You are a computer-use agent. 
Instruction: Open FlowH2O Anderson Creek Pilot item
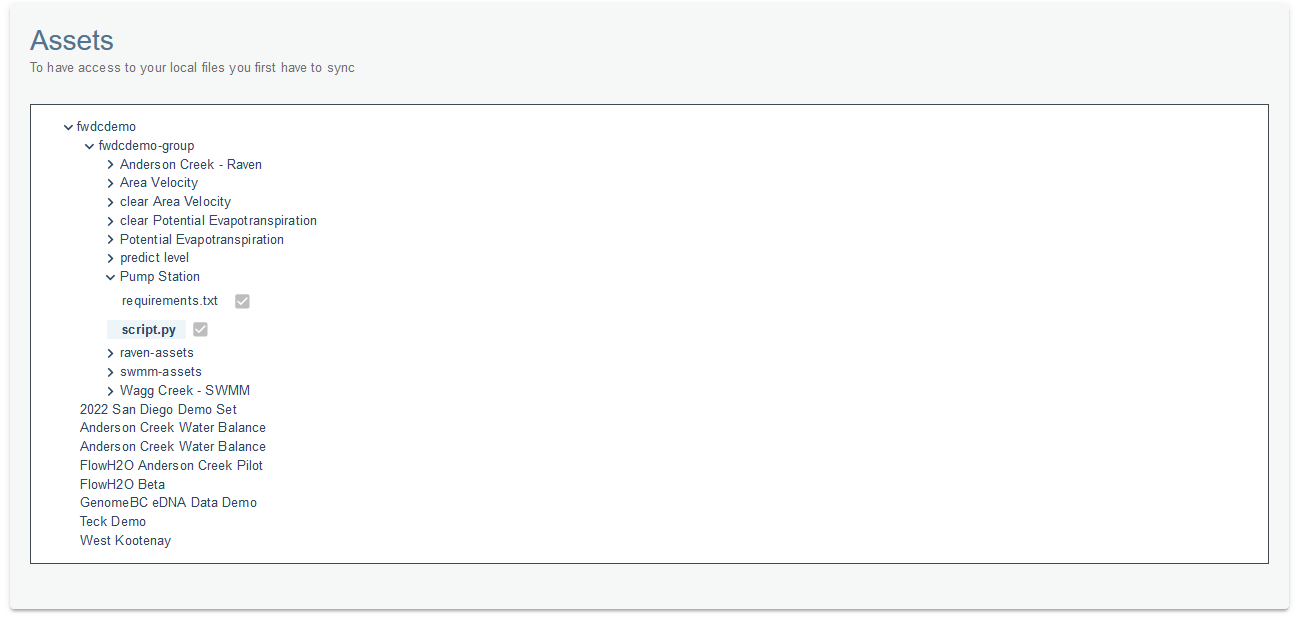(171, 465)
